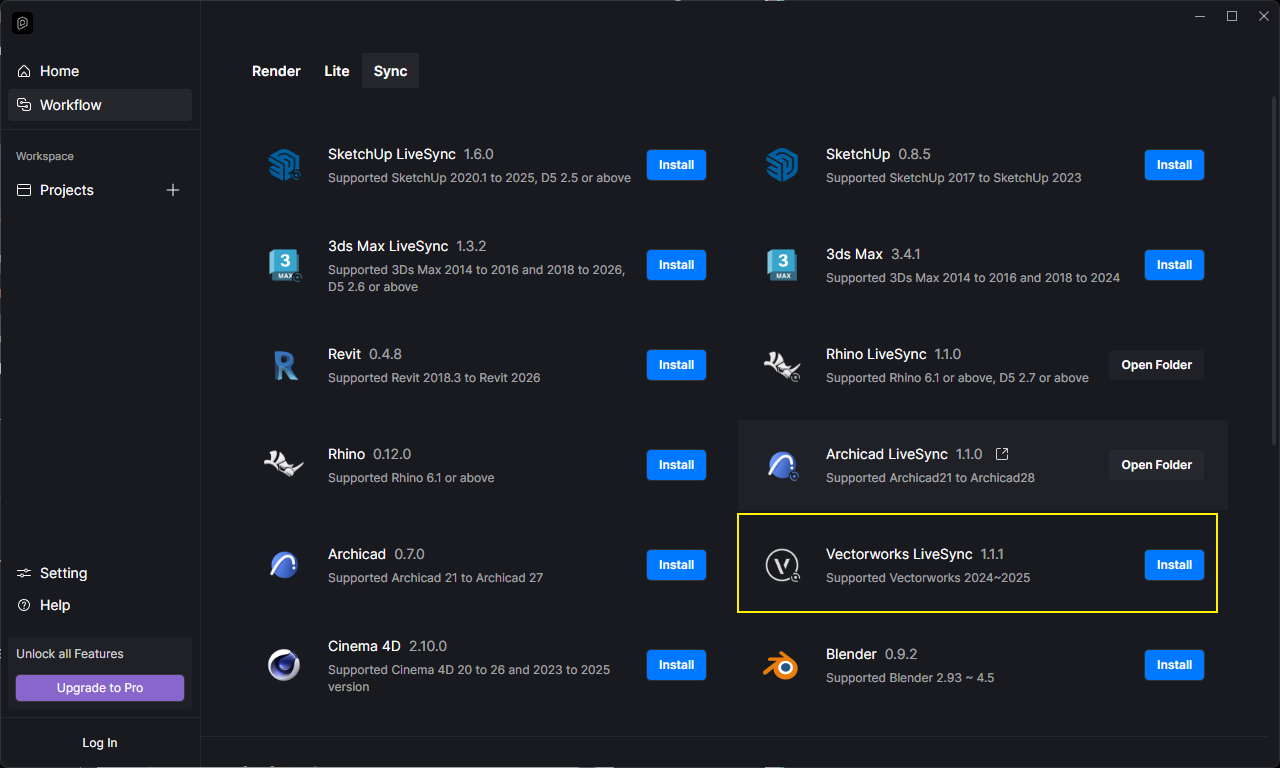Install Archicad 0.7.0 plugin
This screenshot has width=1280, height=768.
[676, 565]
